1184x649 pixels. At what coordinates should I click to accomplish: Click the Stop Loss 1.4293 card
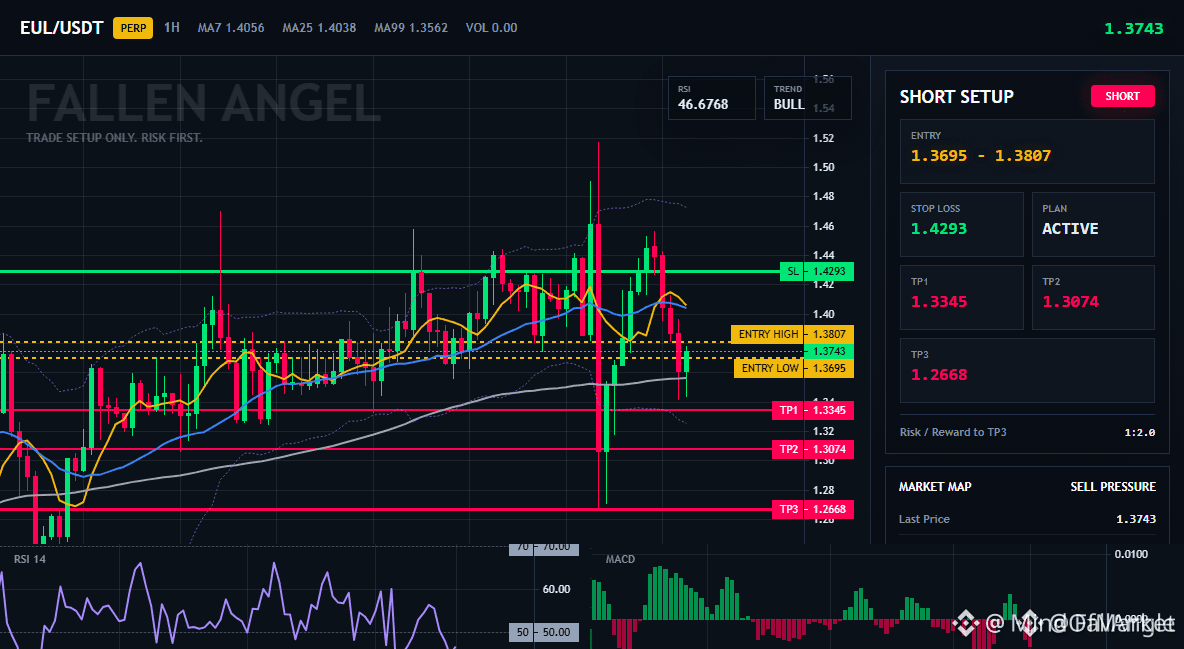pos(961,224)
